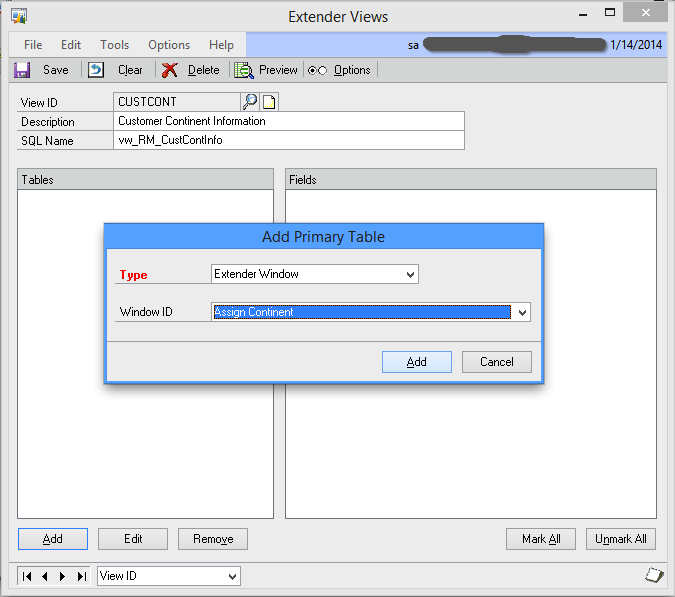
Task: Jump to first record navigation arrow
Action: point(28,576)
